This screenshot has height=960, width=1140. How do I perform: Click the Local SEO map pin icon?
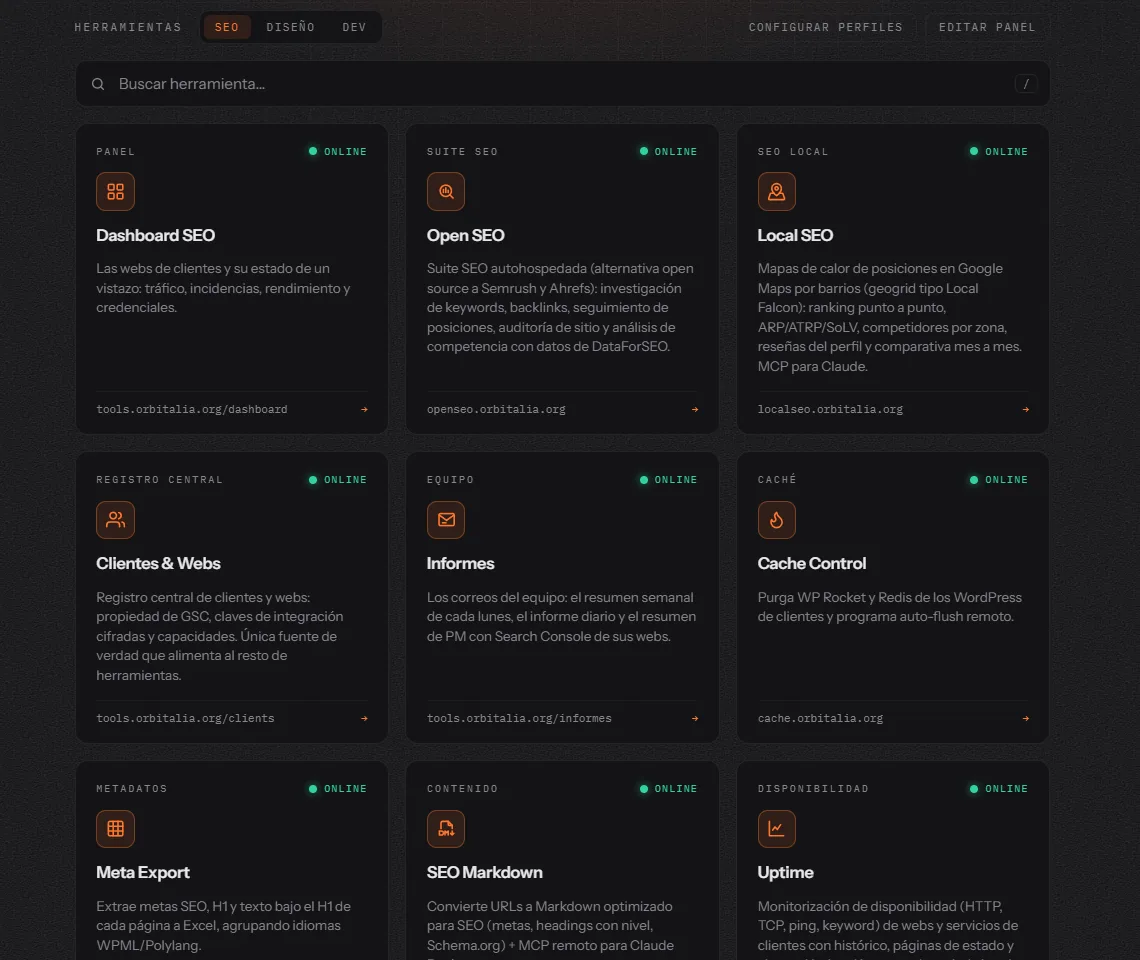(x=776, y=191)
